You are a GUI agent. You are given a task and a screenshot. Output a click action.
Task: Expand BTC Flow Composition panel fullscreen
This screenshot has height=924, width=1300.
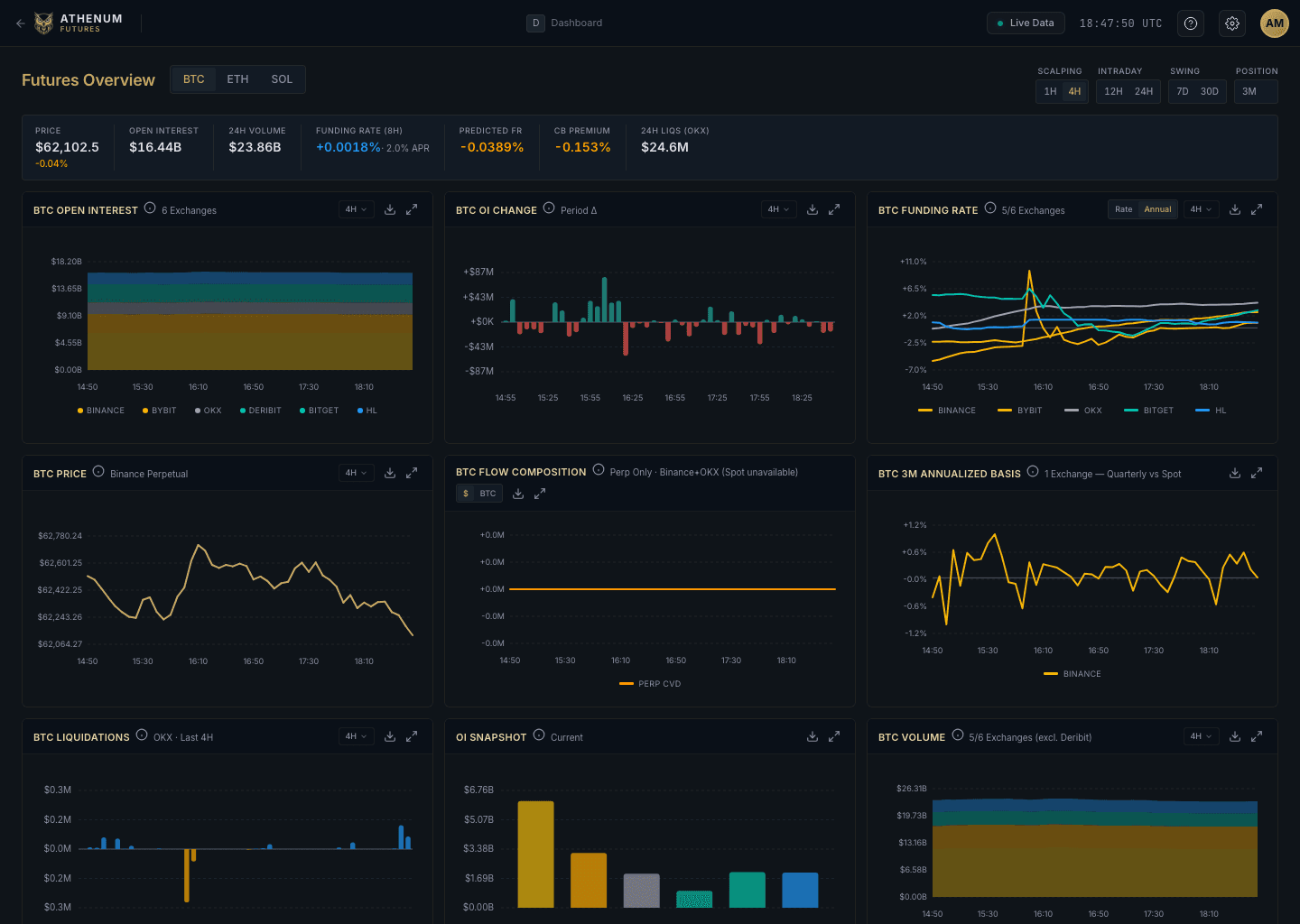[540, 494]
